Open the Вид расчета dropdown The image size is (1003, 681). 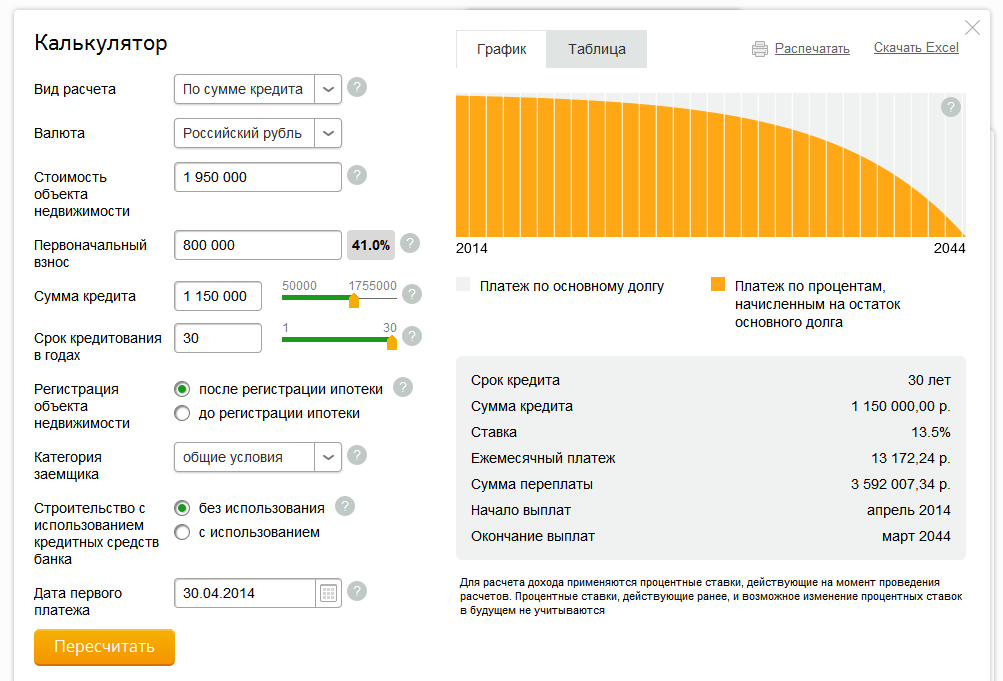328,89
